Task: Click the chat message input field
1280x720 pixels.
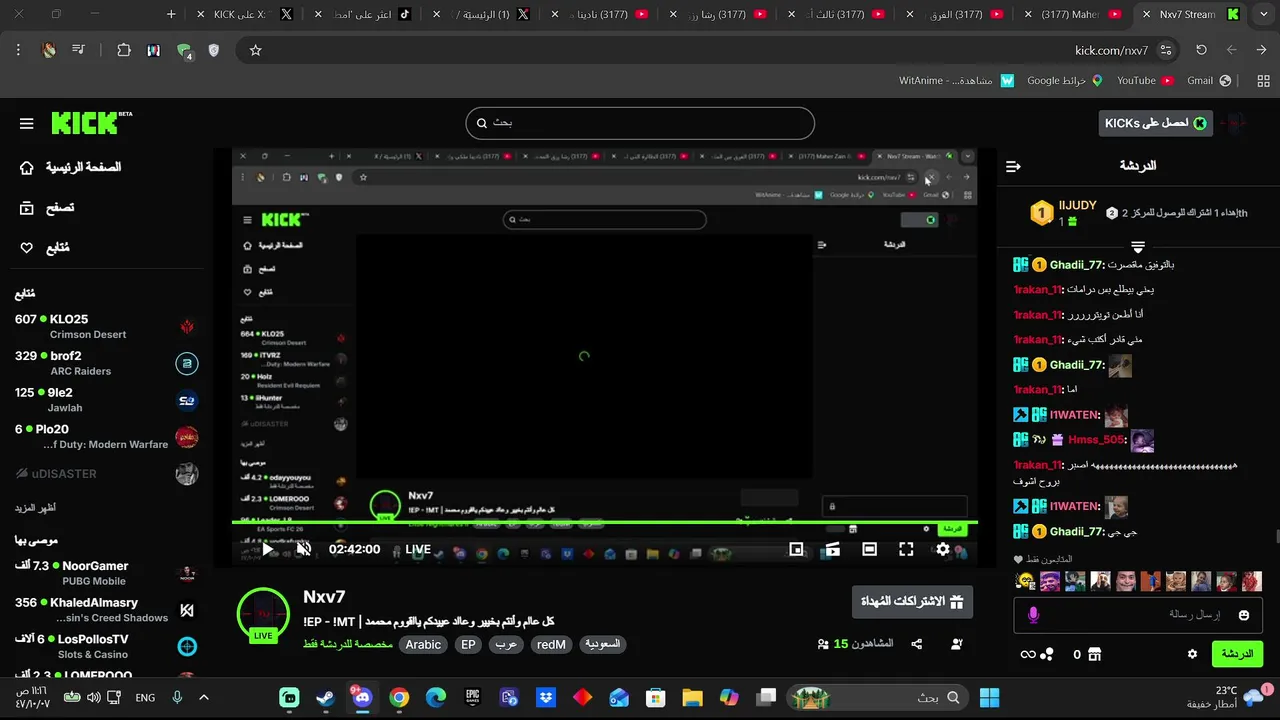Action: click(x=1140, y=615)
